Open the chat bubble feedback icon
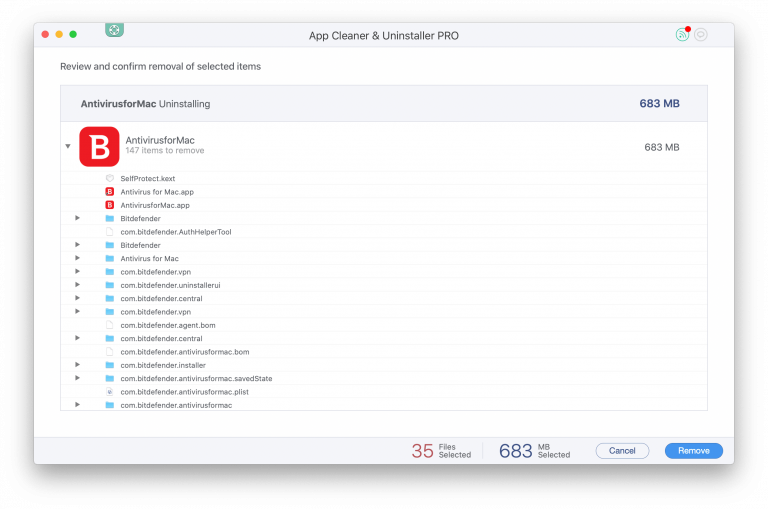Screen dimensions: 768x509 (x=701, y=35)
